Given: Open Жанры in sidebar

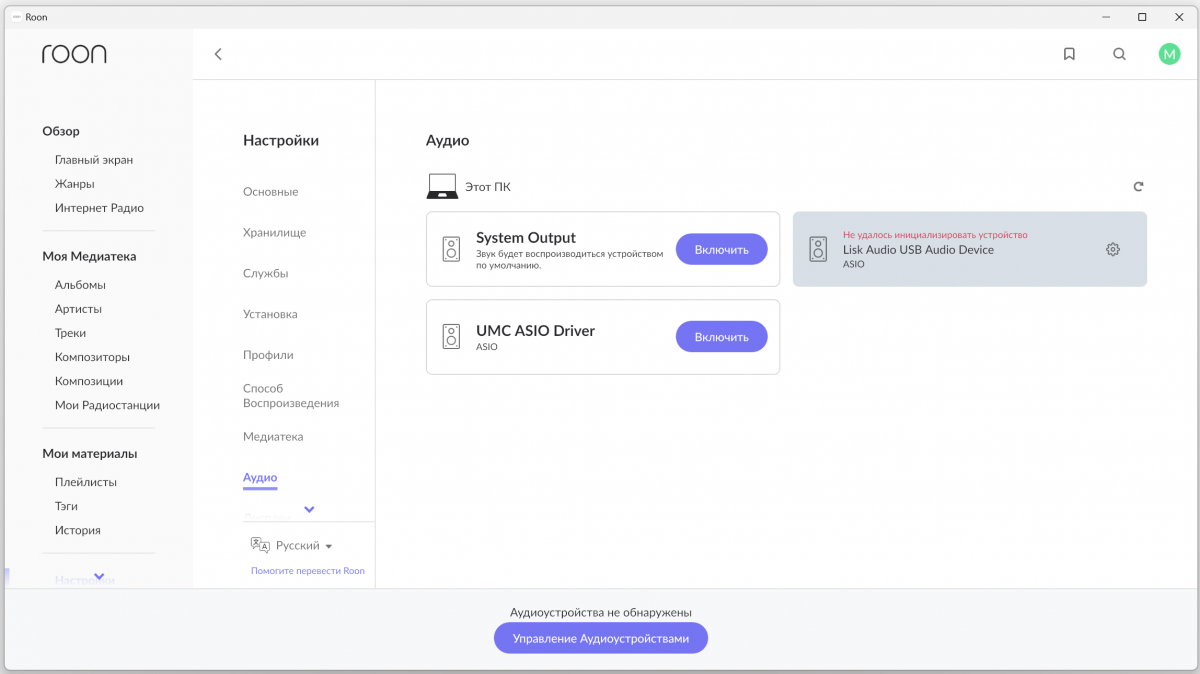Looking at the screenshot, I should [x=75, y=184].
